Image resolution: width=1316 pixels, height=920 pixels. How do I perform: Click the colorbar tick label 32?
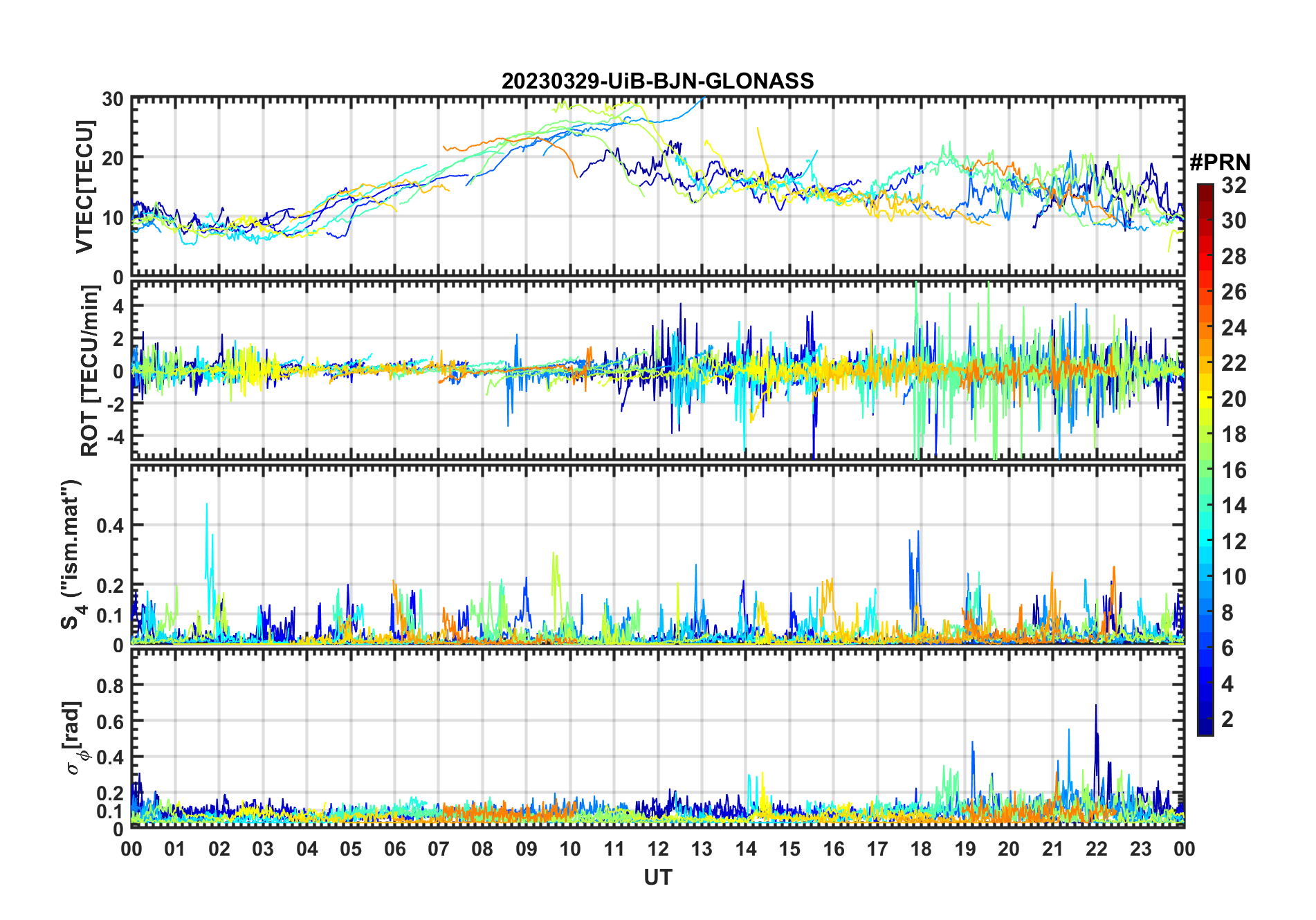[x=1234, y=185]
